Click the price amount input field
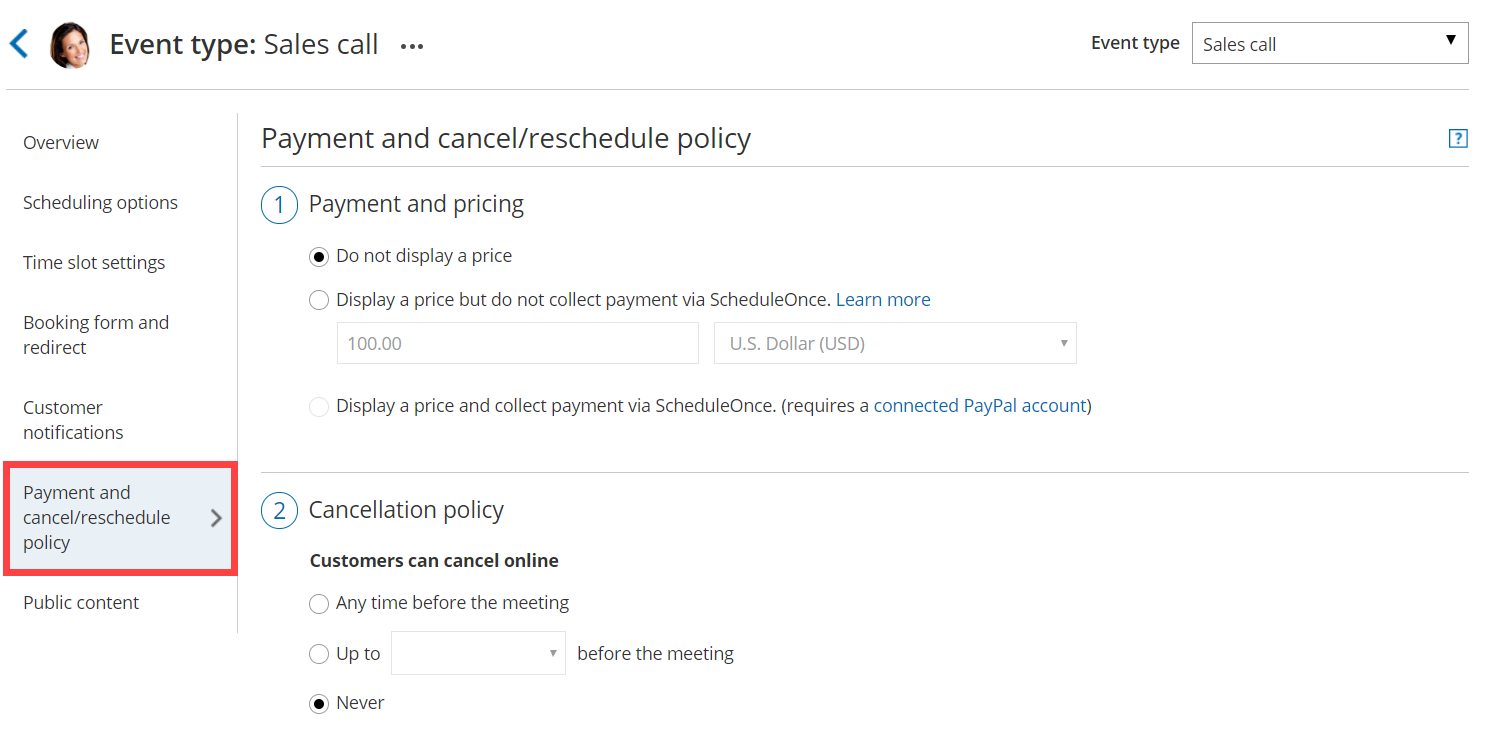The width and height of the screenshot is (1489, 741). click(x=517, y=344)
